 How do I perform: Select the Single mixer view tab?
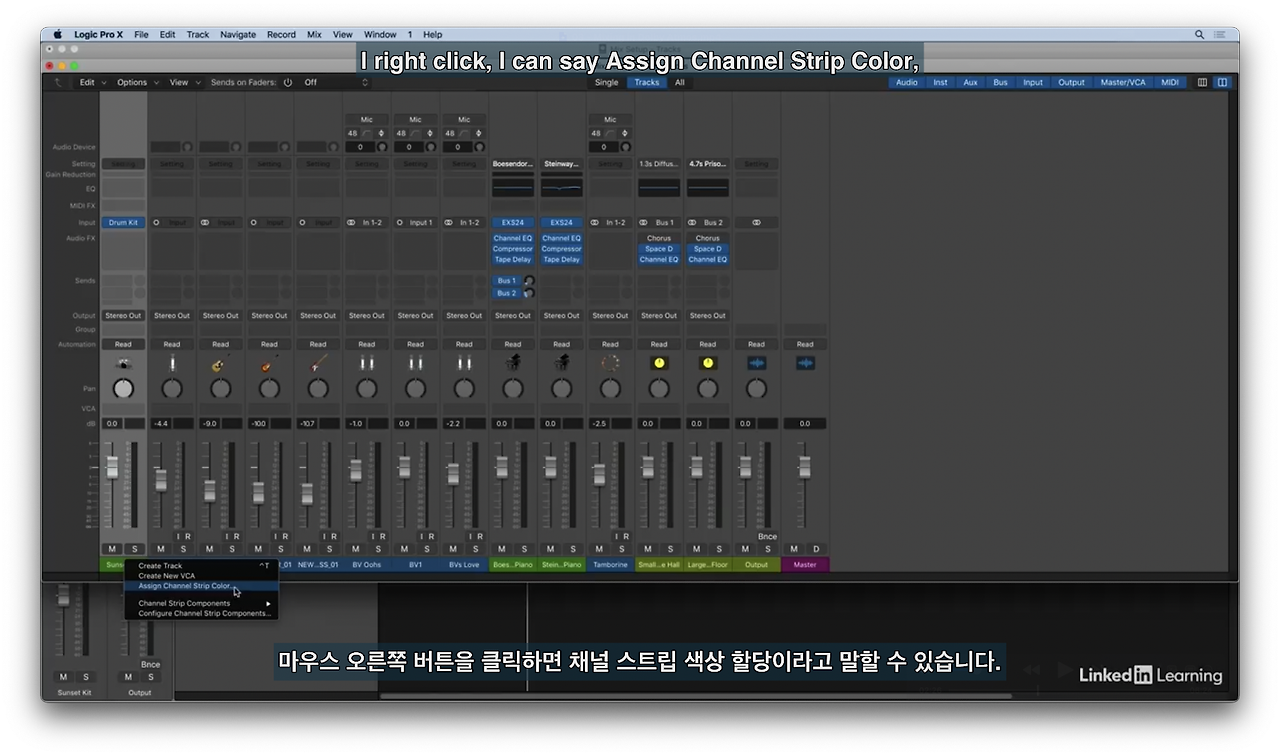[x=606, y=83]
